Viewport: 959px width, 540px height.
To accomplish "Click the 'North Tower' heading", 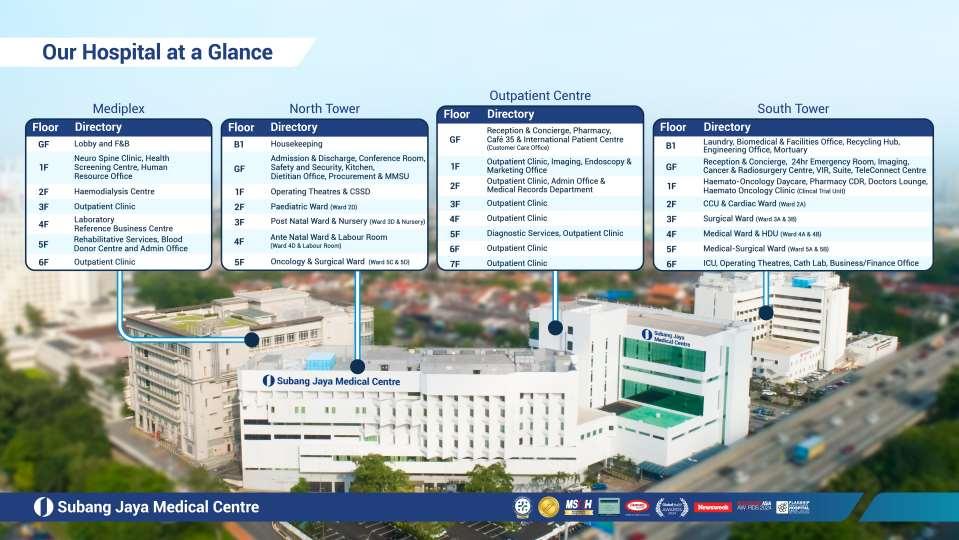I will pos(324,108).
